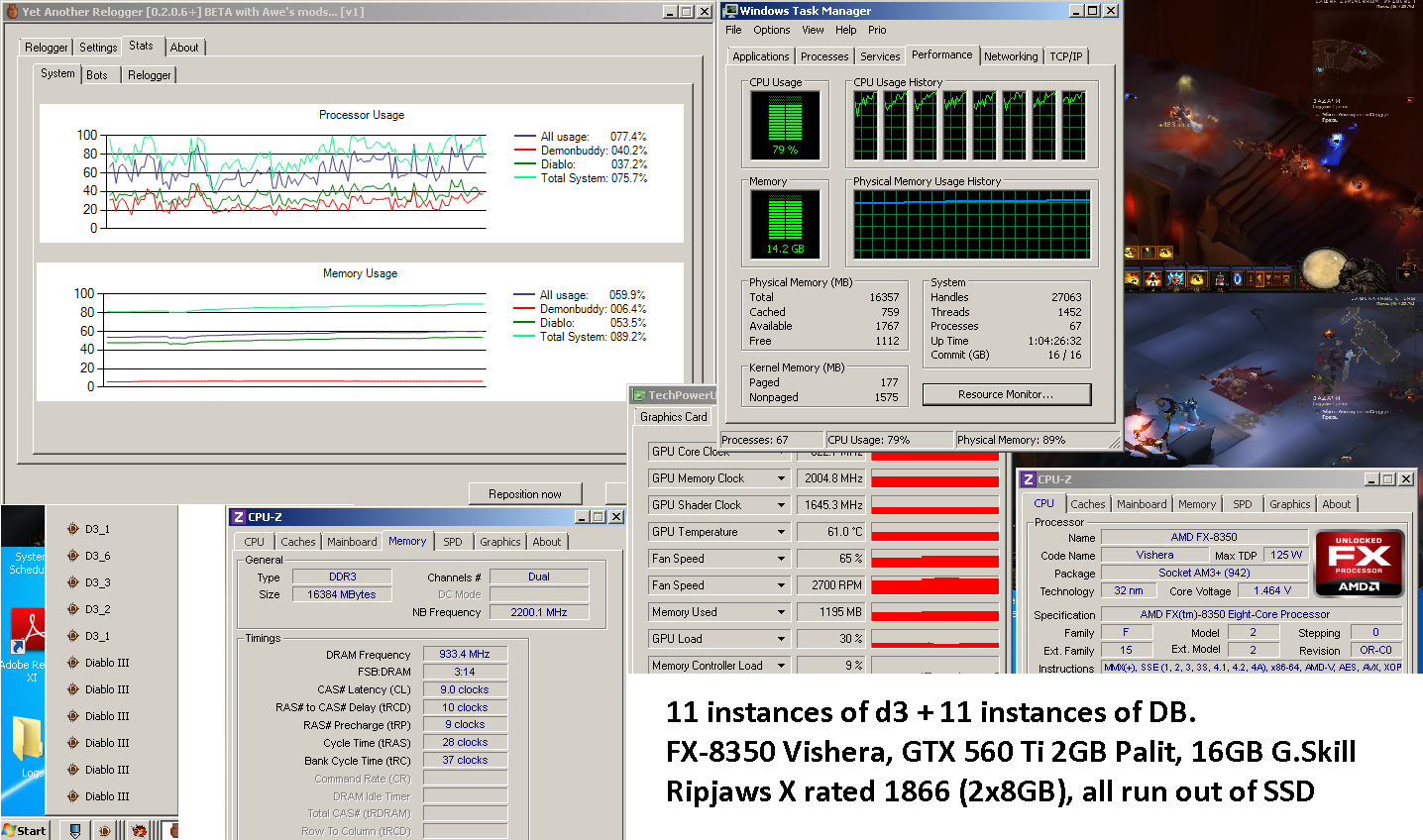Select the Graphics Card tab in GPU-Z
This screenshot has height=840, width=1423.
pyautogui.click(x=674, y=417)
